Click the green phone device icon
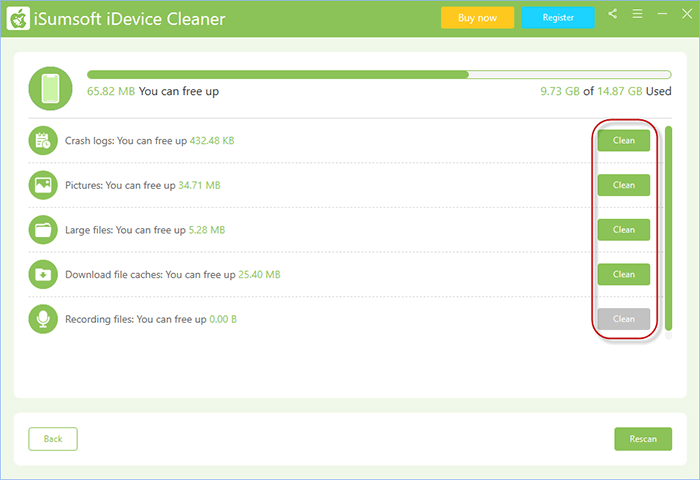This screenshot has height=480, width=700. [50, 88]
